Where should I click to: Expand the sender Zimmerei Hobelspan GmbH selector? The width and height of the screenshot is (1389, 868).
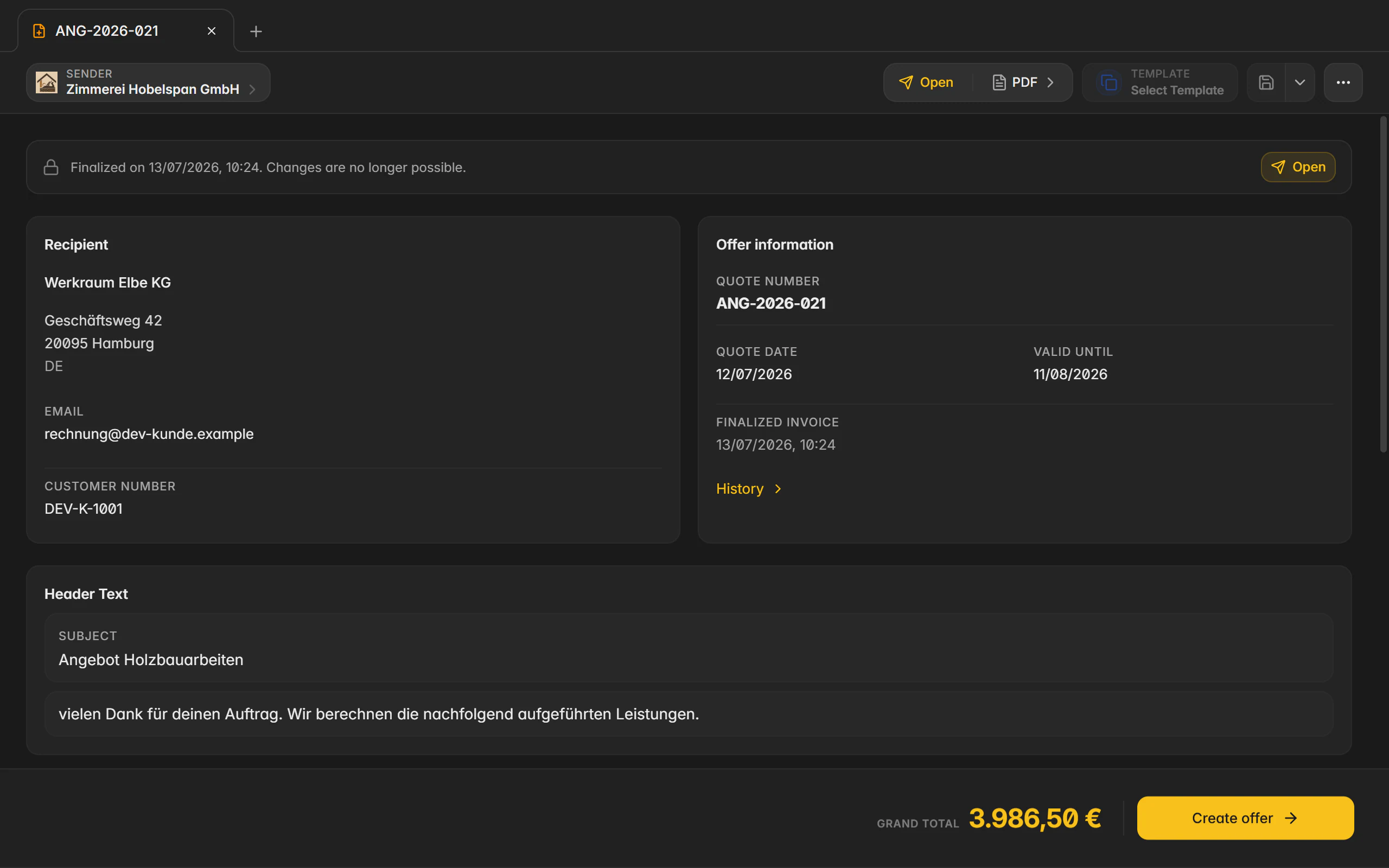(x=148, y=82)
